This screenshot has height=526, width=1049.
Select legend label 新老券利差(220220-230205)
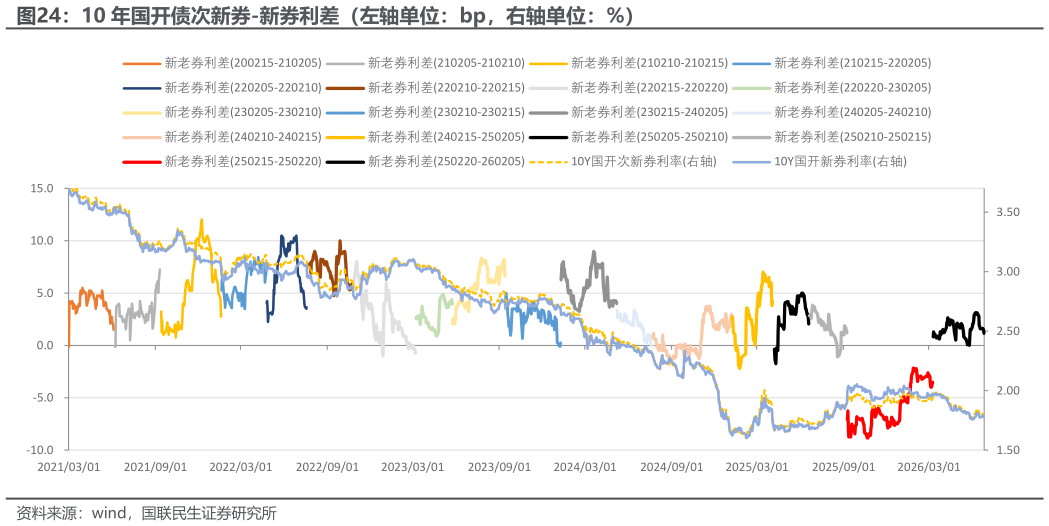pyautogui.click(x=853, y=88)
